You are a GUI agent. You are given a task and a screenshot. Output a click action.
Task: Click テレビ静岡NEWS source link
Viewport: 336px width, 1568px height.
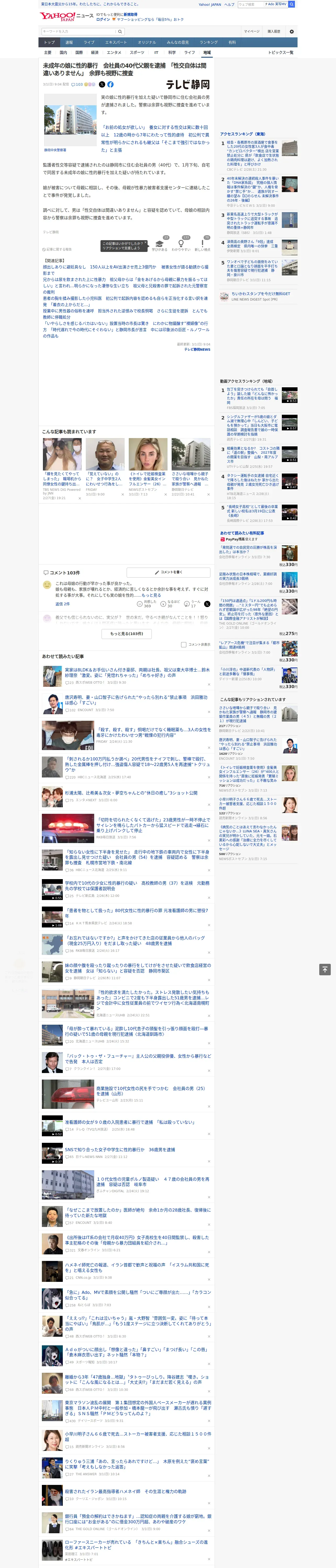[197, 349]
